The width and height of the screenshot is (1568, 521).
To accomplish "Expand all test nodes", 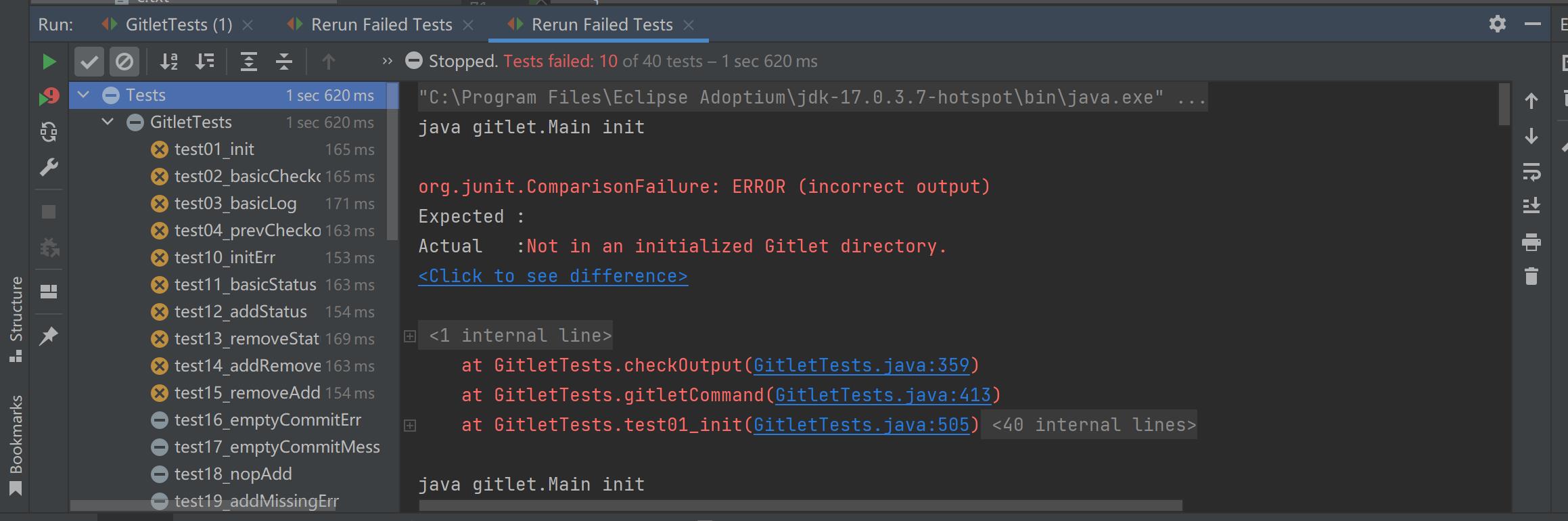I will point(249,62).
